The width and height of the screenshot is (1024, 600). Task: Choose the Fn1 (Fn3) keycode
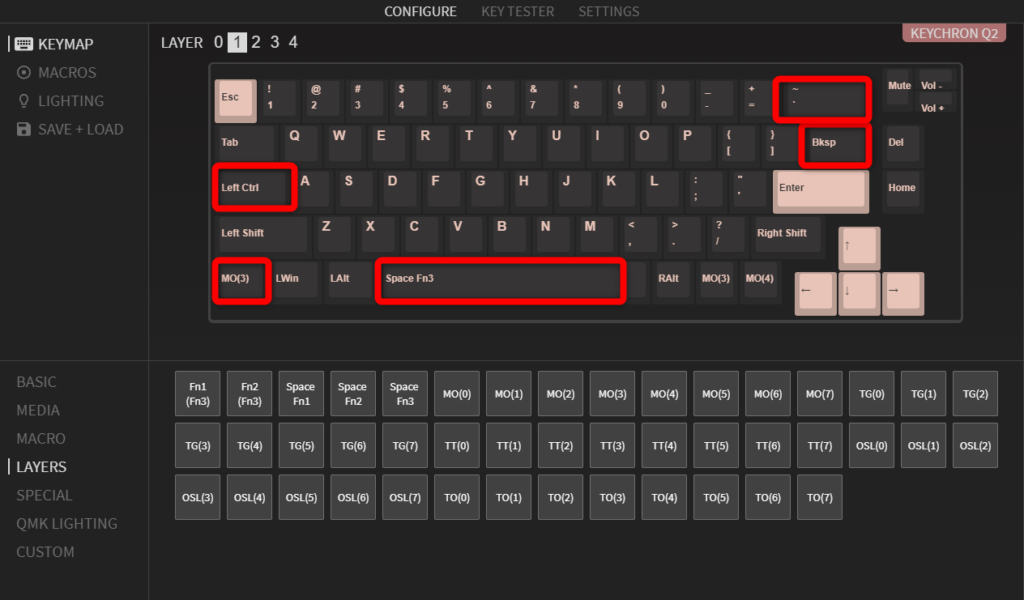pos(197,394)
